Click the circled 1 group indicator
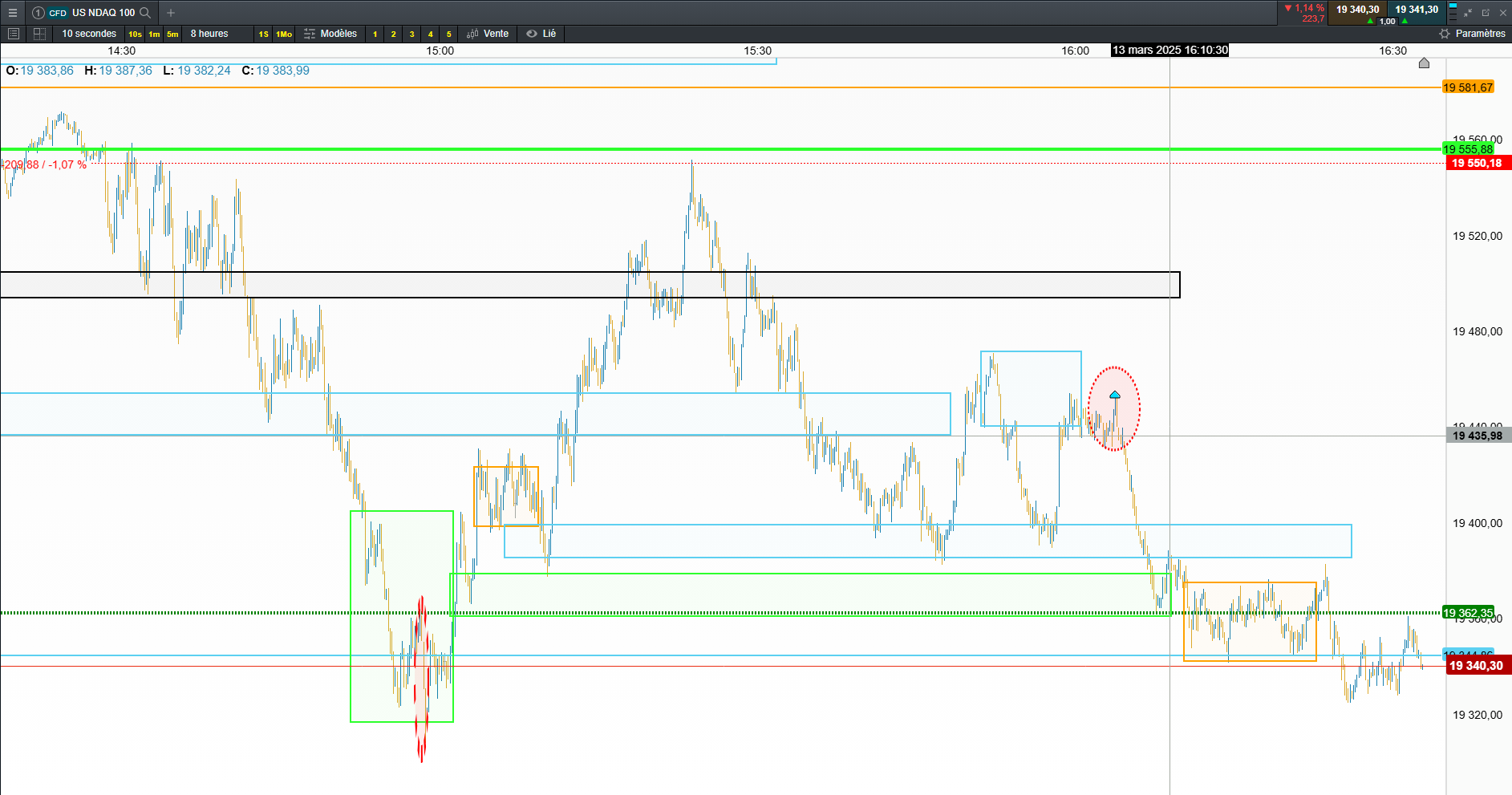 click(x=38, y=13)
